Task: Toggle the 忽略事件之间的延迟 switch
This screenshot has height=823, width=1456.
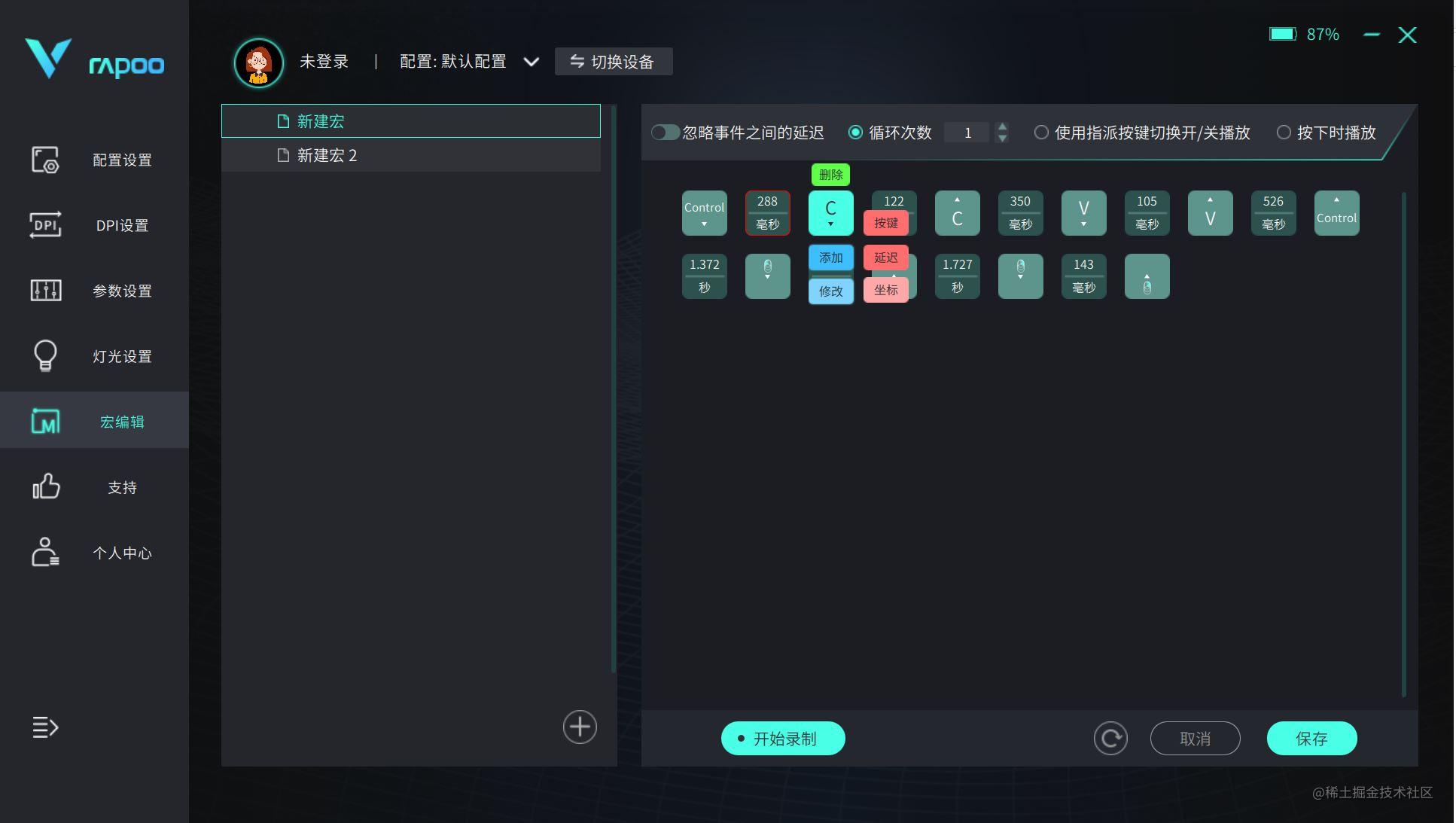Action: tap(665, 132)
